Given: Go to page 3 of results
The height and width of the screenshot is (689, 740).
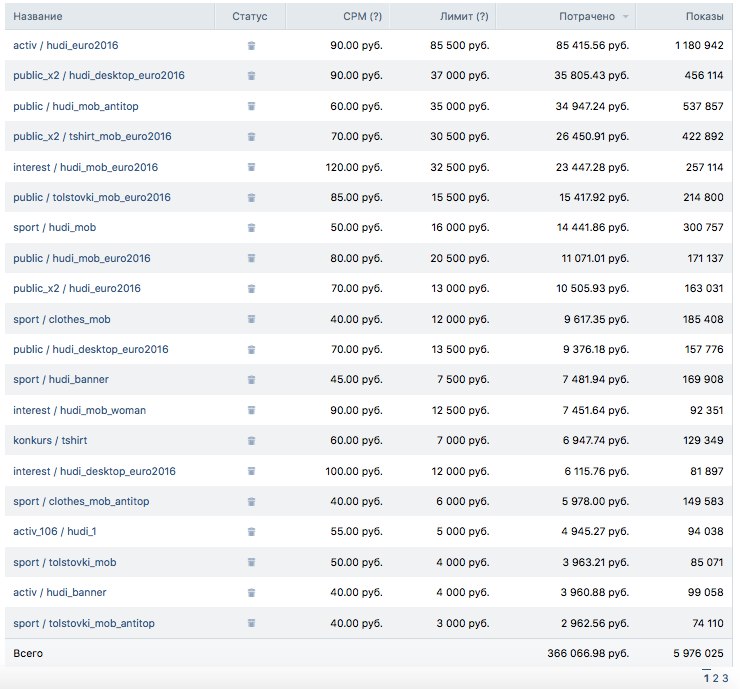Looking at the screenshot, I should tap(725, 678).
